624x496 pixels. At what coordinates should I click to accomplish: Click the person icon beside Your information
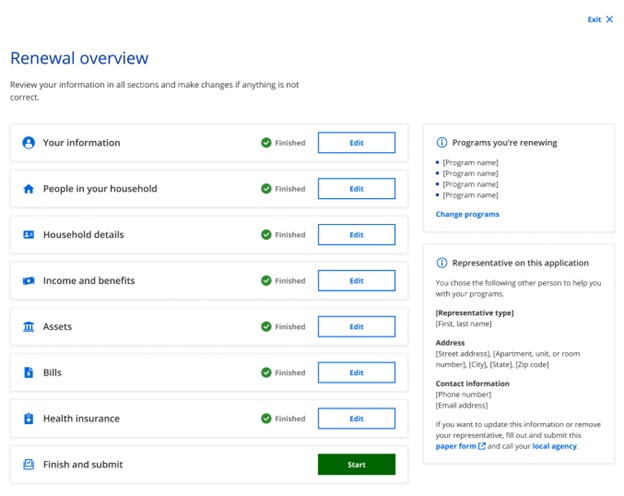point(28,143)
